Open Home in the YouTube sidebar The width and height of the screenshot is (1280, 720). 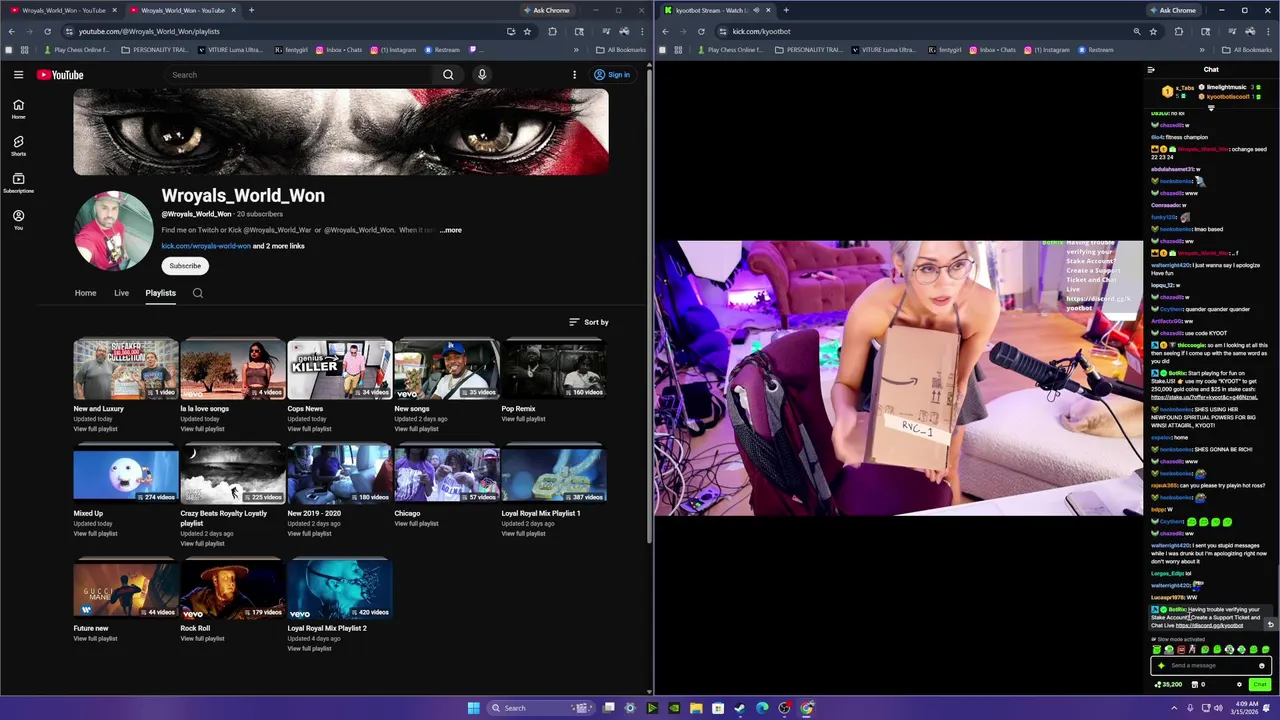coord(18,109)
